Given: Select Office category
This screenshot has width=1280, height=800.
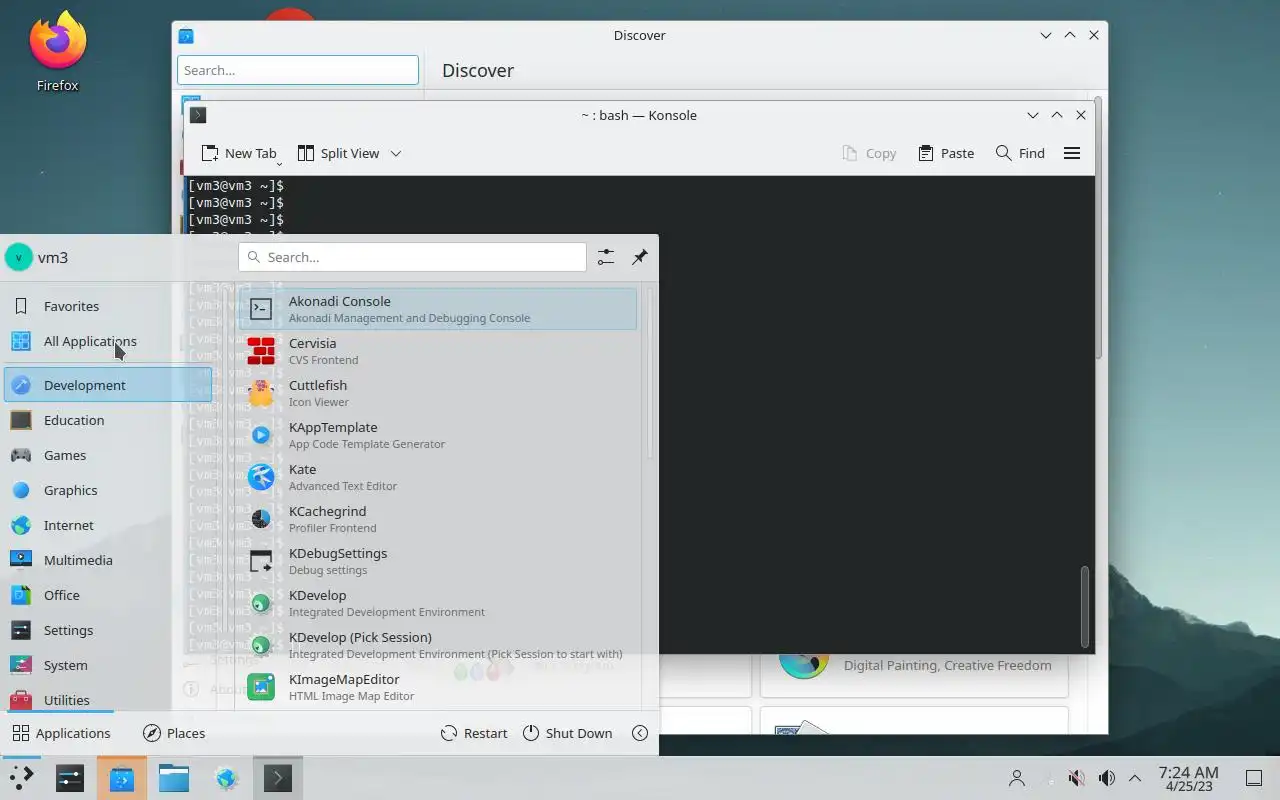Looking at the screenshot, I should point(107,595).
